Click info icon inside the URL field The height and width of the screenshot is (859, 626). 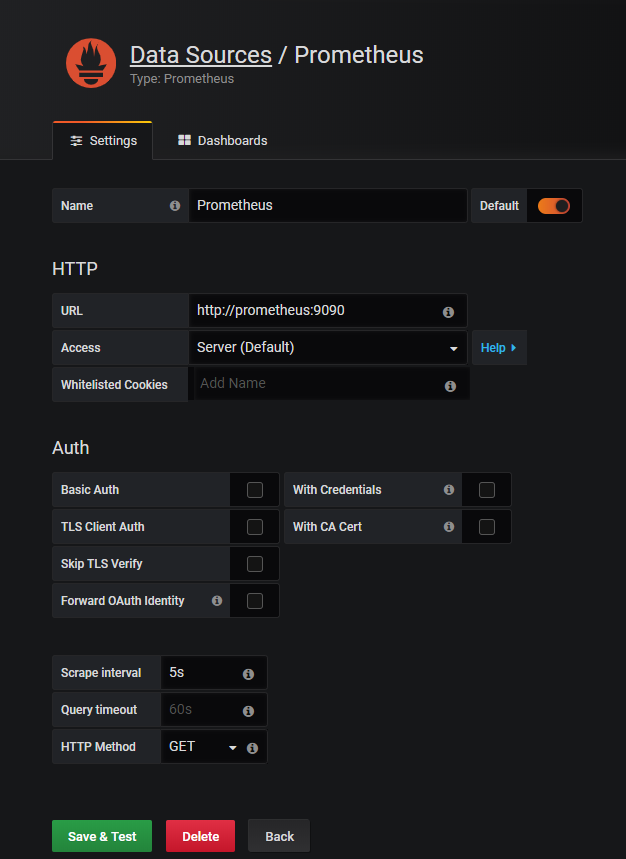tap(448, 312)
